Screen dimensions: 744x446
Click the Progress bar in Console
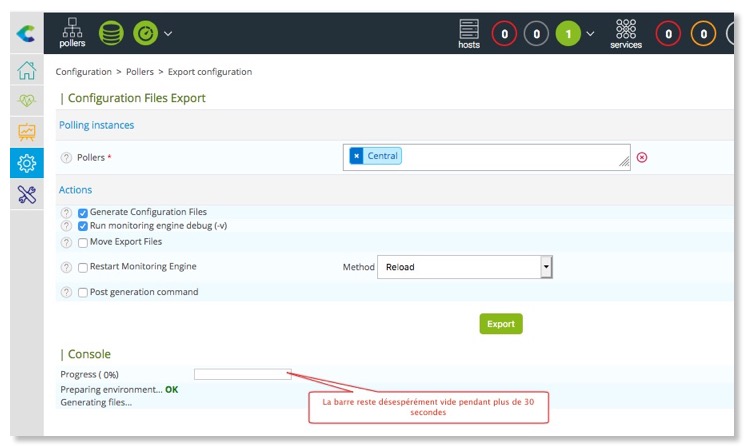click(x=242, y=374)
